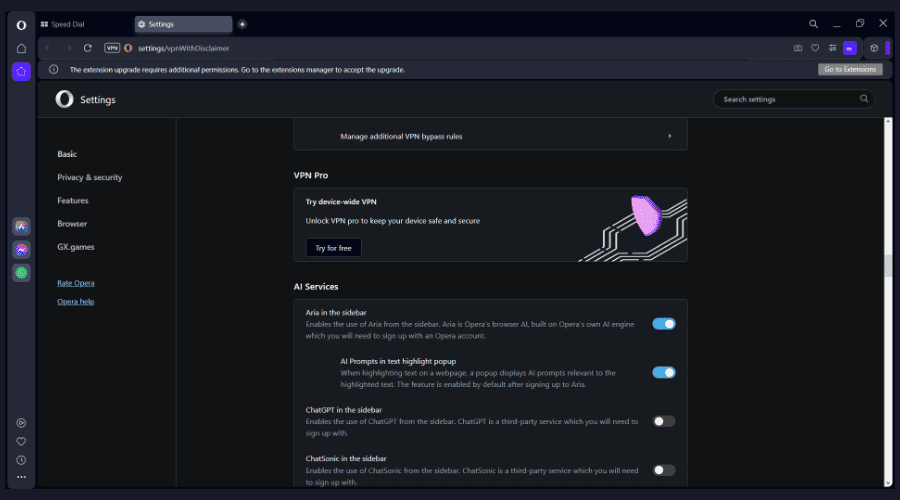Viewport: 900px width, 500px height.
Task: Click the Go to Extensions button
Action: pyautogui.click(x=850, y=69)
